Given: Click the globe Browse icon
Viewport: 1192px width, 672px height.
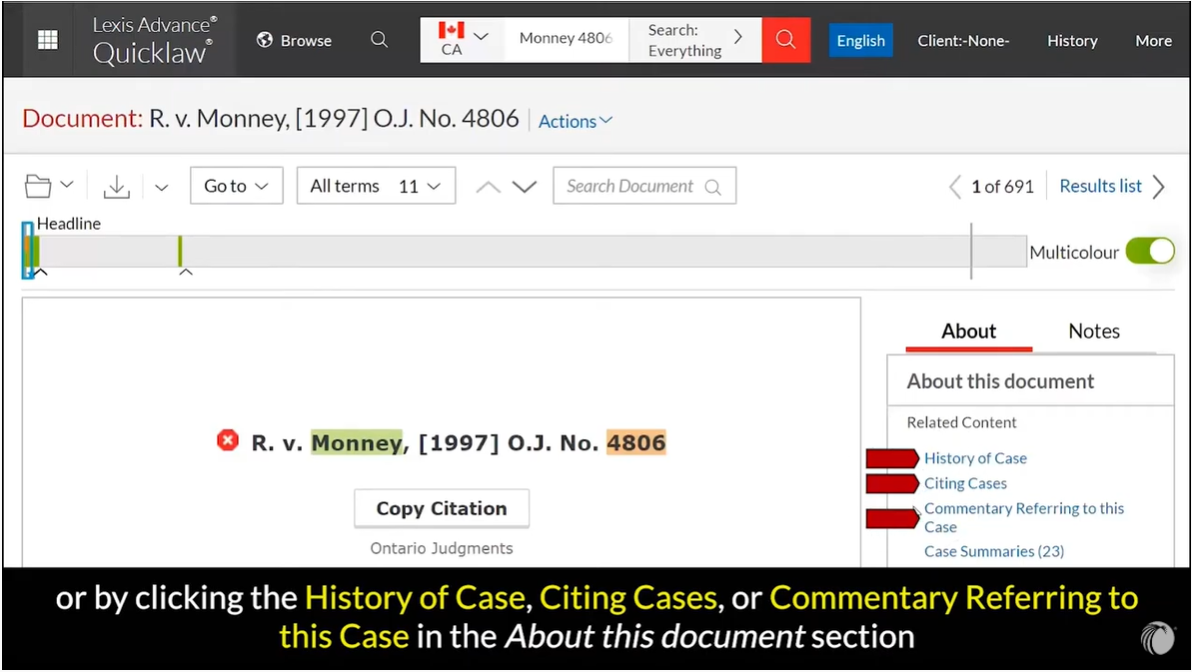Looking at the screenshot, I should tap(265, 40).
